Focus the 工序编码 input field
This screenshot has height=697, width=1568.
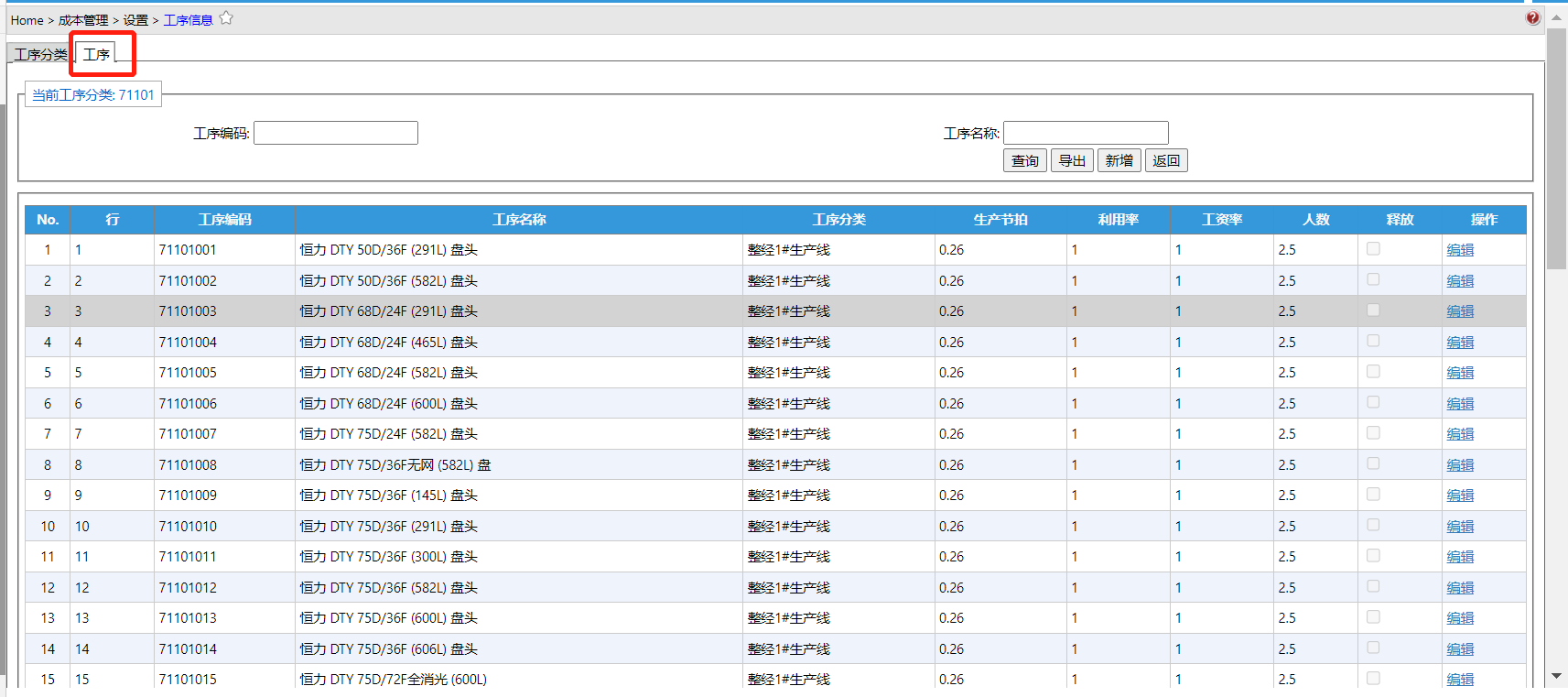coord(336,133)
